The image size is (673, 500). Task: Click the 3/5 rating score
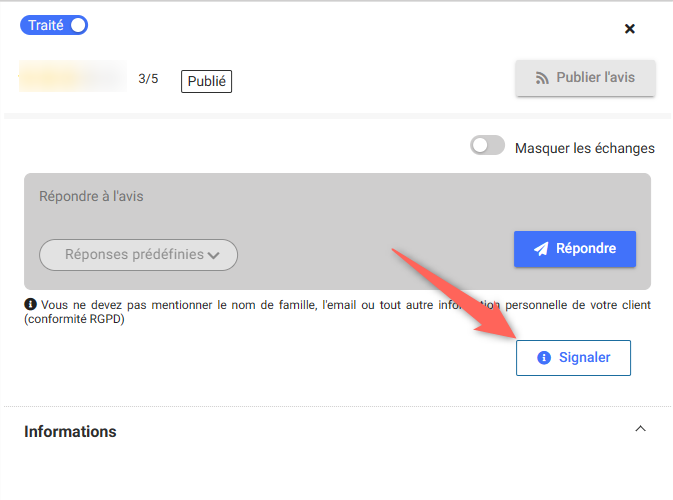[148, 79]
